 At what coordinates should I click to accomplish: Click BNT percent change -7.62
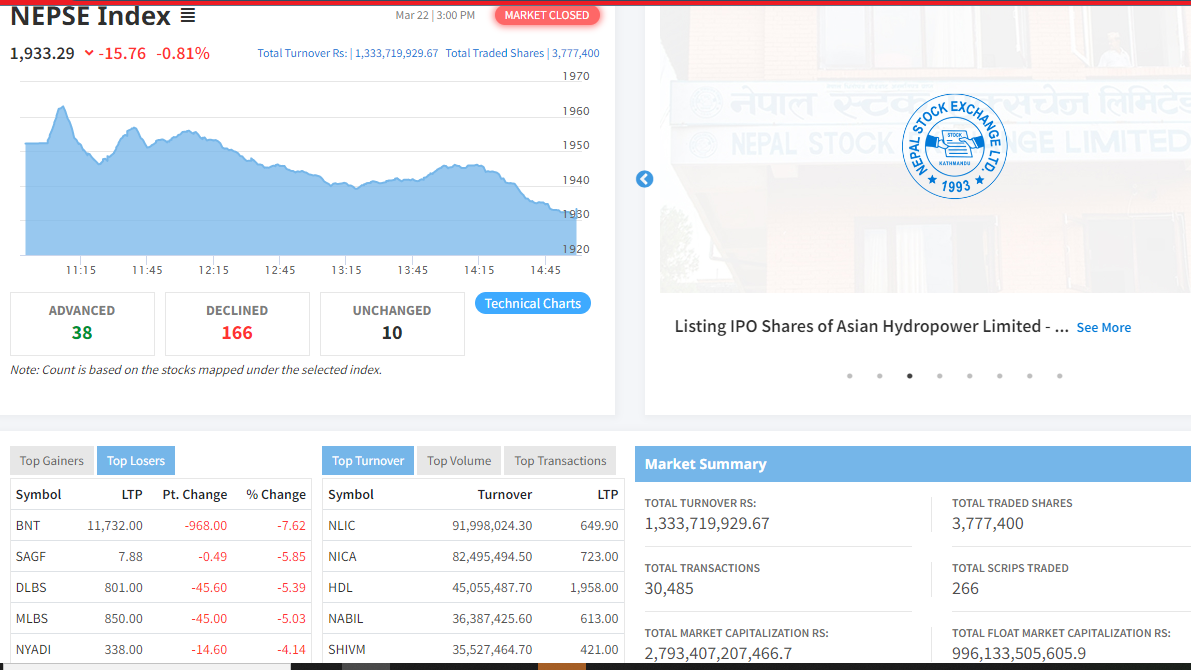point(291,526)
